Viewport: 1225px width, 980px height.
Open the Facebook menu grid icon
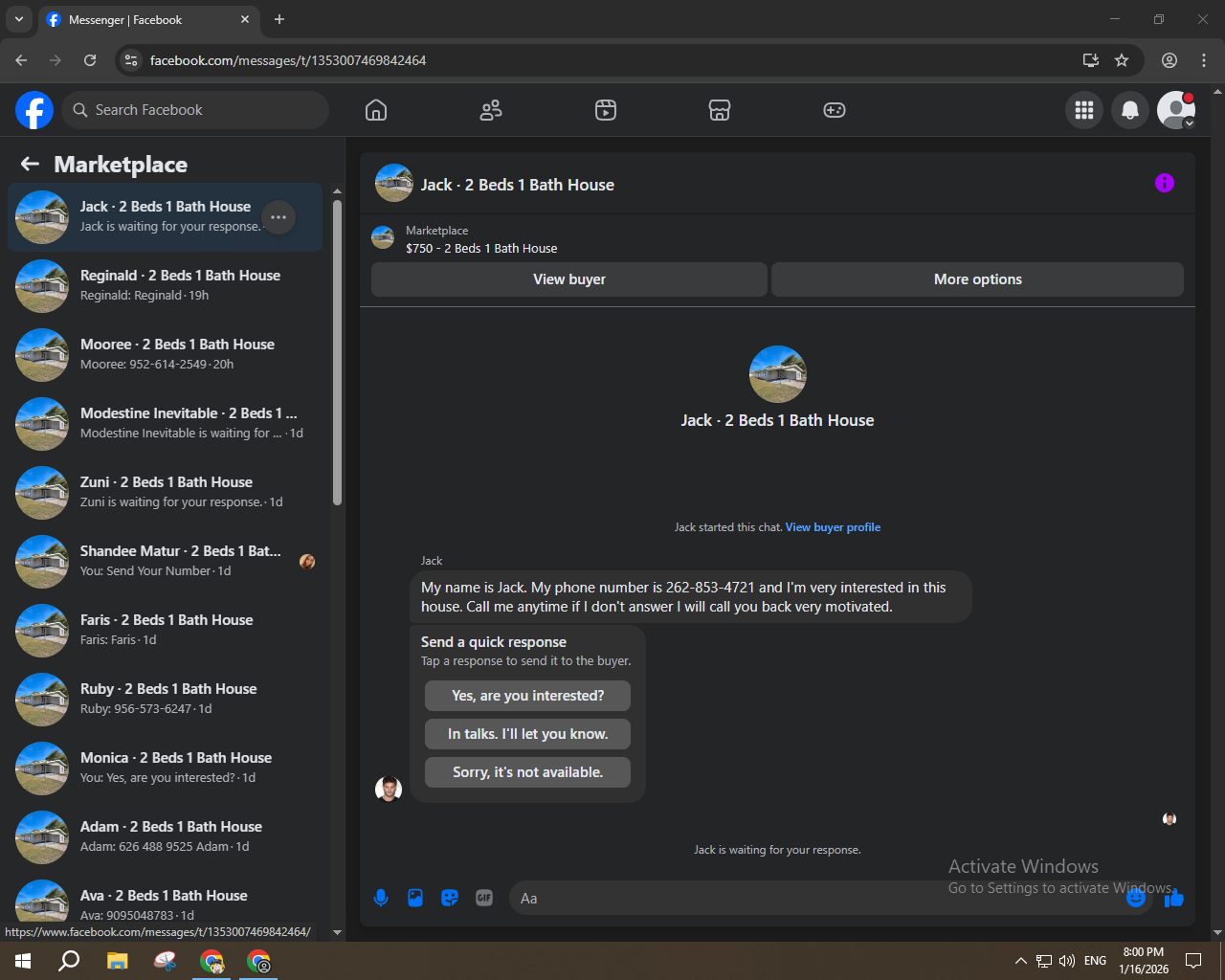(1084, 110)
